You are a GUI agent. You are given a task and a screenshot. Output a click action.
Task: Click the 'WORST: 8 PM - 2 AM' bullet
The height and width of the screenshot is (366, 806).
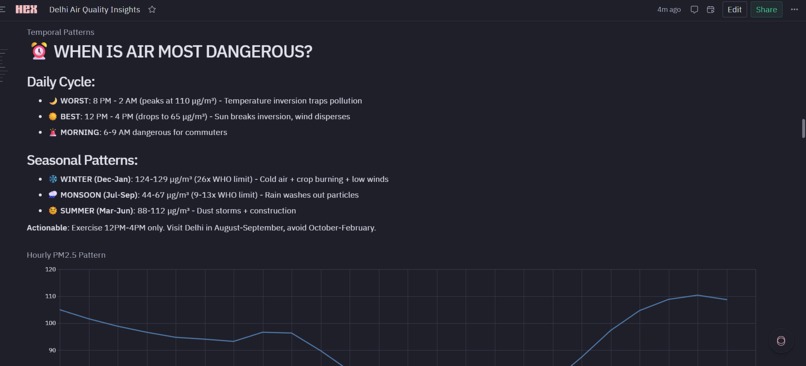205,101
